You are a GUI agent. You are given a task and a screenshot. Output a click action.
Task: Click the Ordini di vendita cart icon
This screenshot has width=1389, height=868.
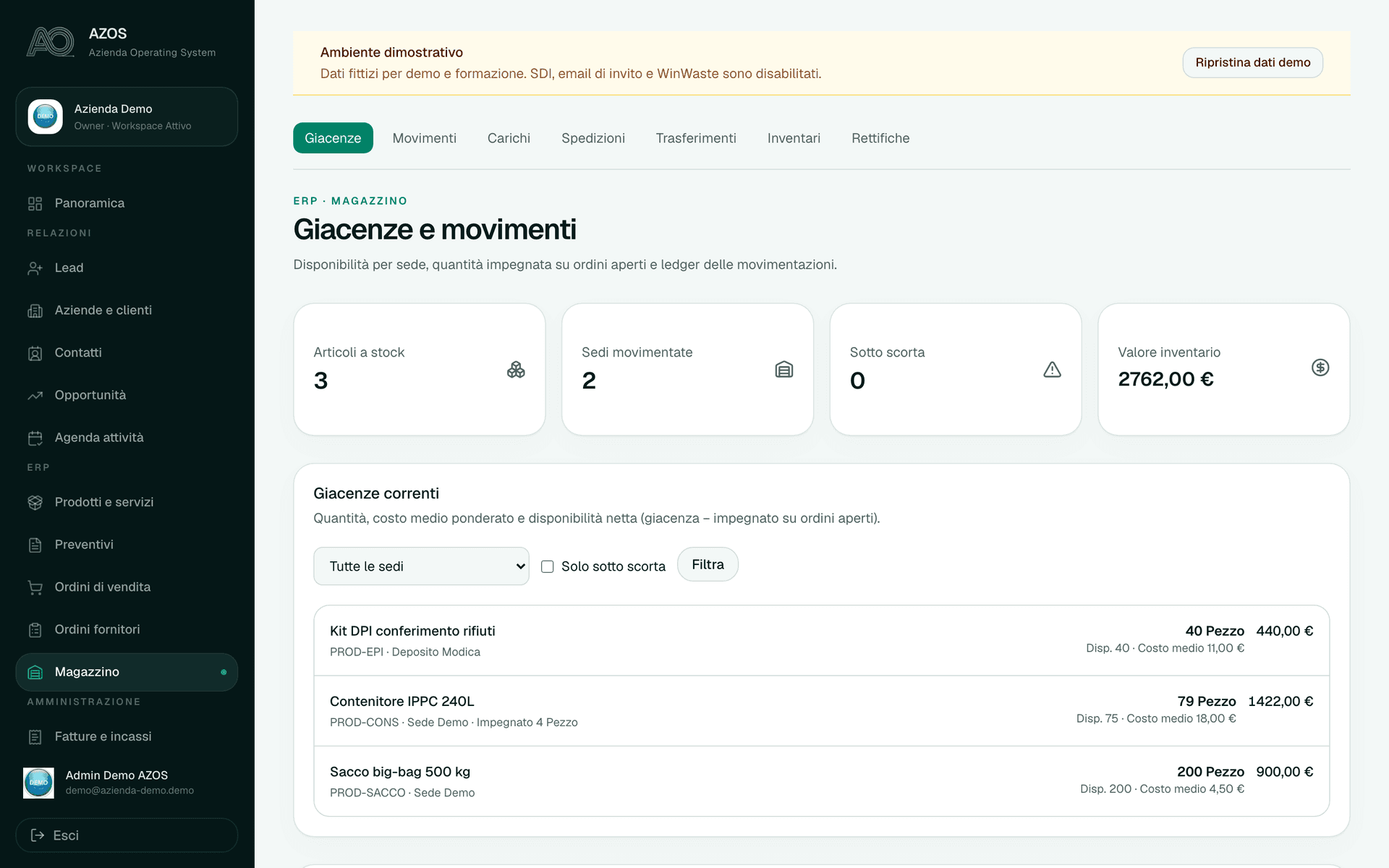[x=35, y=587]
